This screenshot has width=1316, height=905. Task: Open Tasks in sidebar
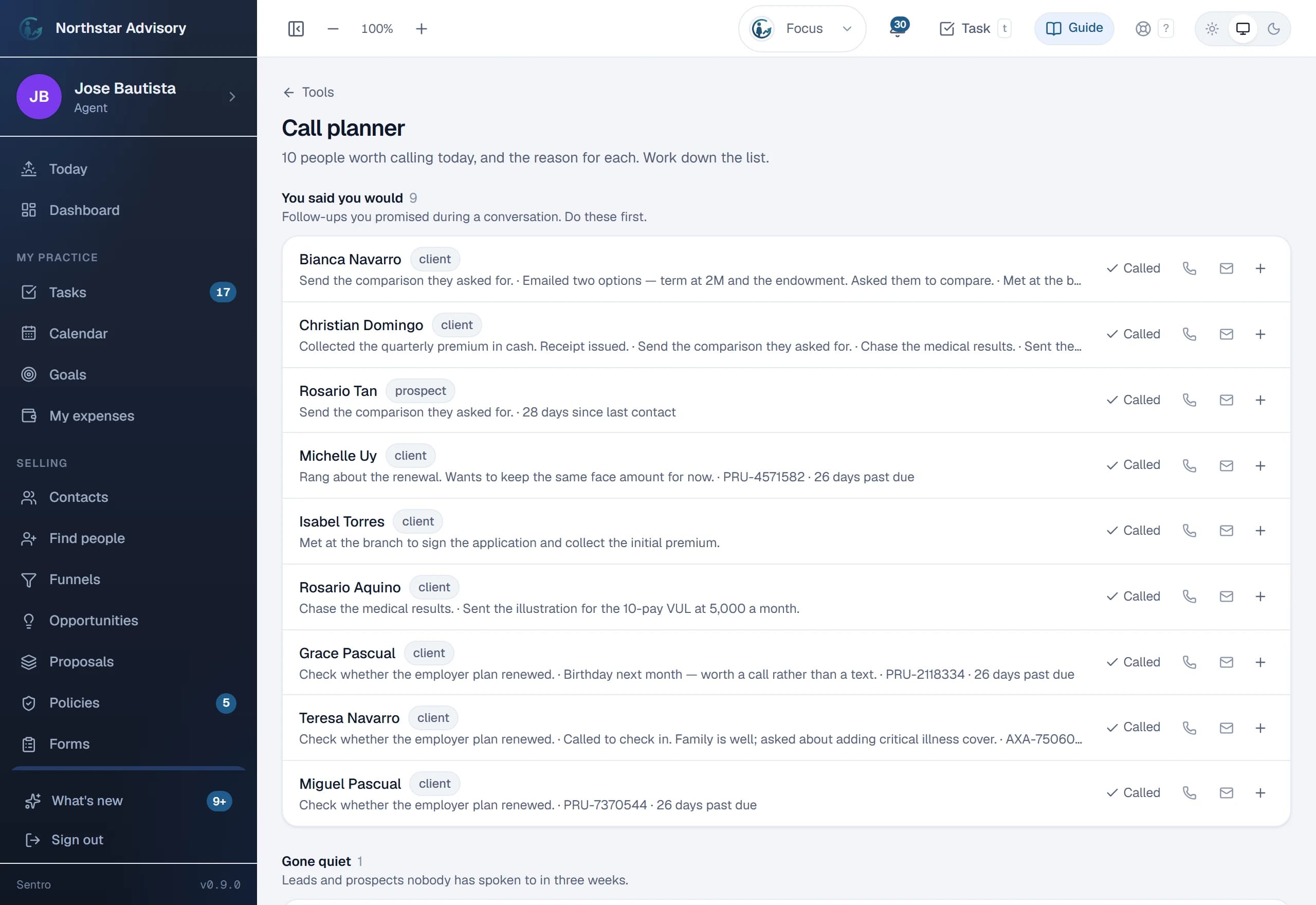[128, 292]
